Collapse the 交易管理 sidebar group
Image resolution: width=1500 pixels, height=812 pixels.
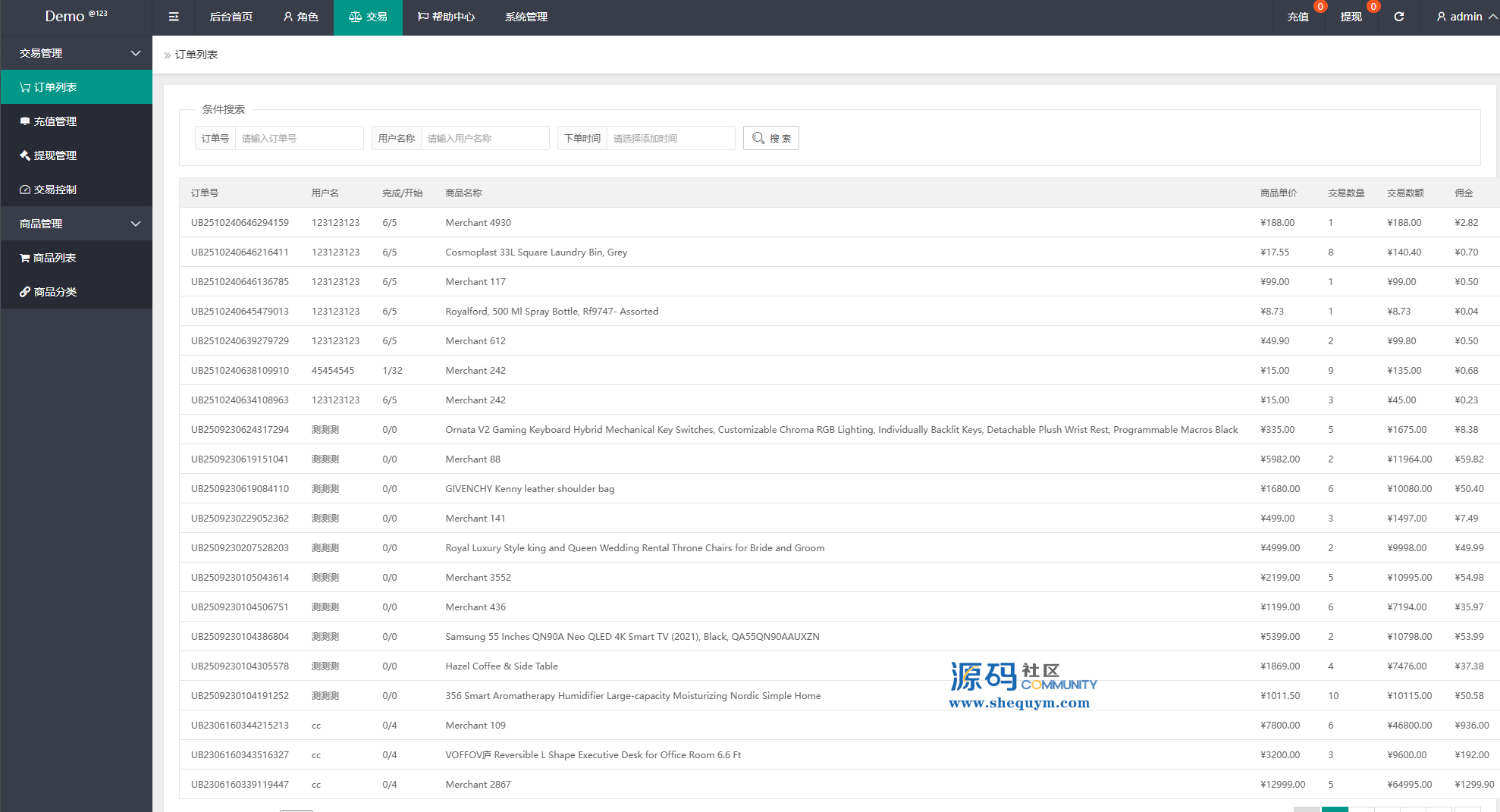pyautogui.click(x=136, y=53)
